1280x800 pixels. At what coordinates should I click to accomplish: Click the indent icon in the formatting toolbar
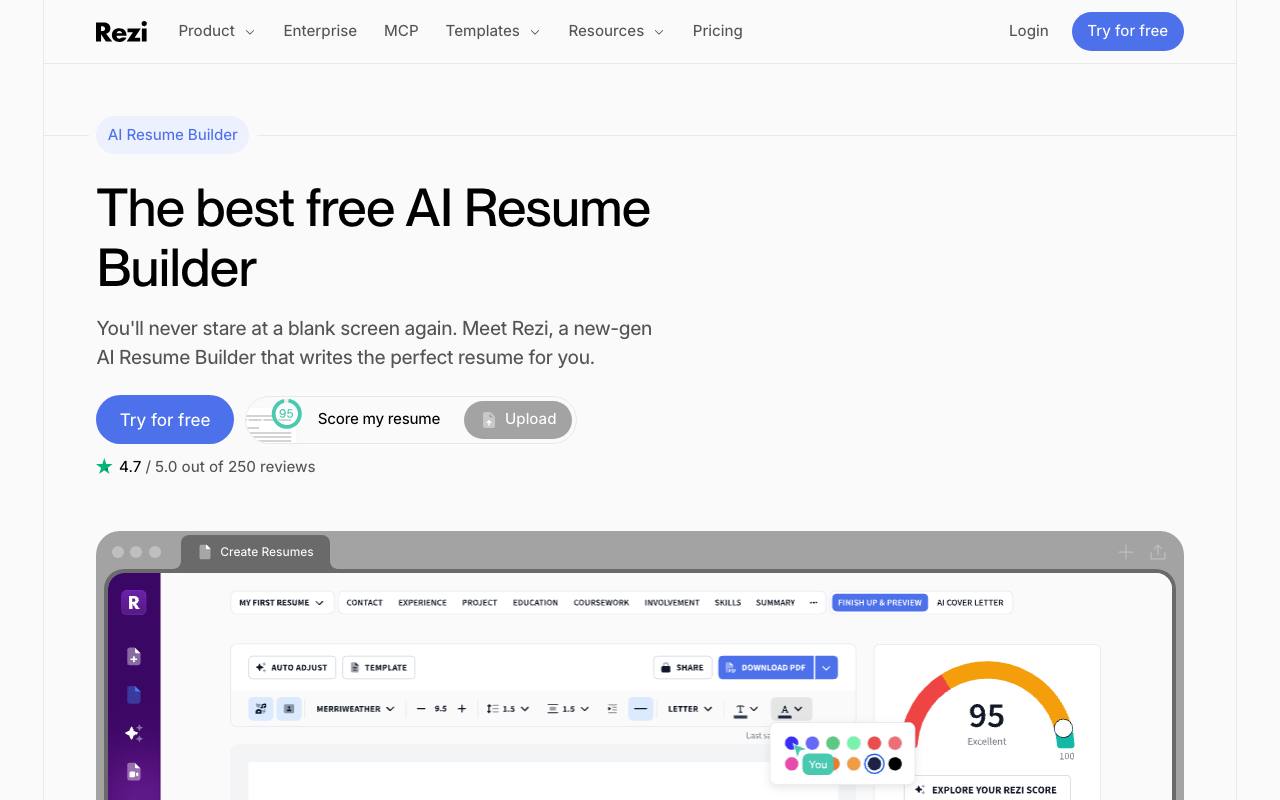point(612,709)
